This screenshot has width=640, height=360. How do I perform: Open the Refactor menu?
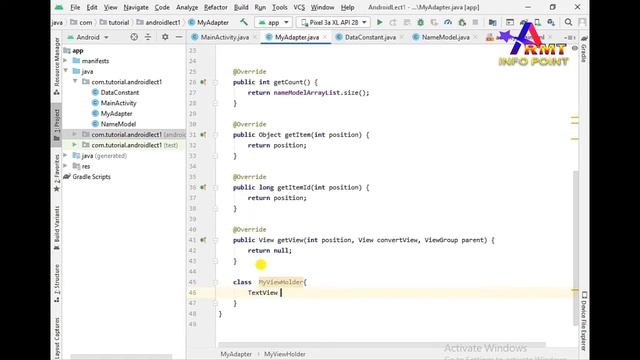216,7
